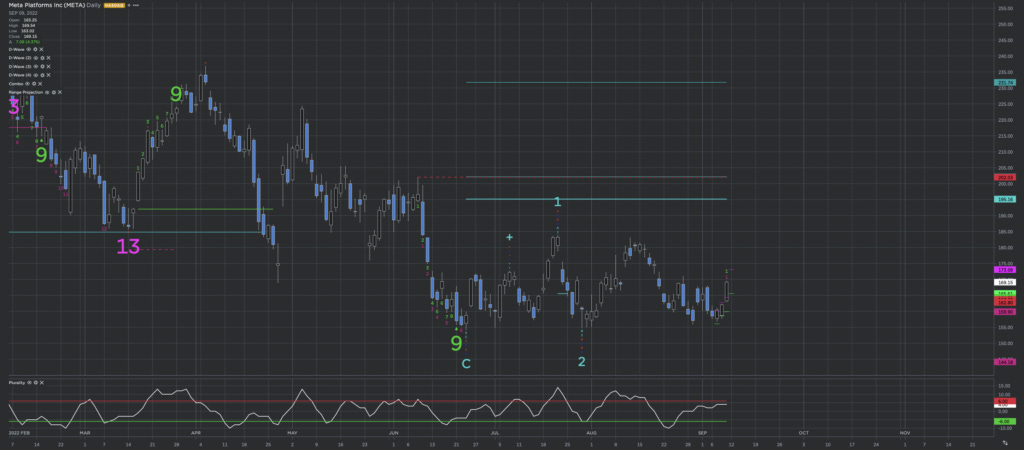Toggle visibility of the D-Wave indicator

tap(29, 50)
